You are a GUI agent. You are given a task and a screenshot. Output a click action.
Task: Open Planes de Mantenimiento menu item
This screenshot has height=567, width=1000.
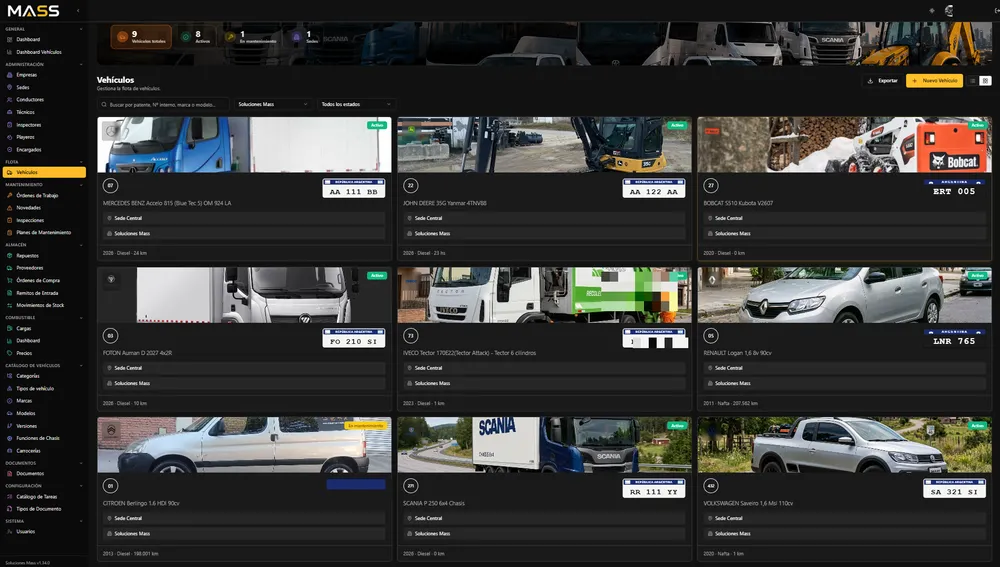(x=43, y=233)
